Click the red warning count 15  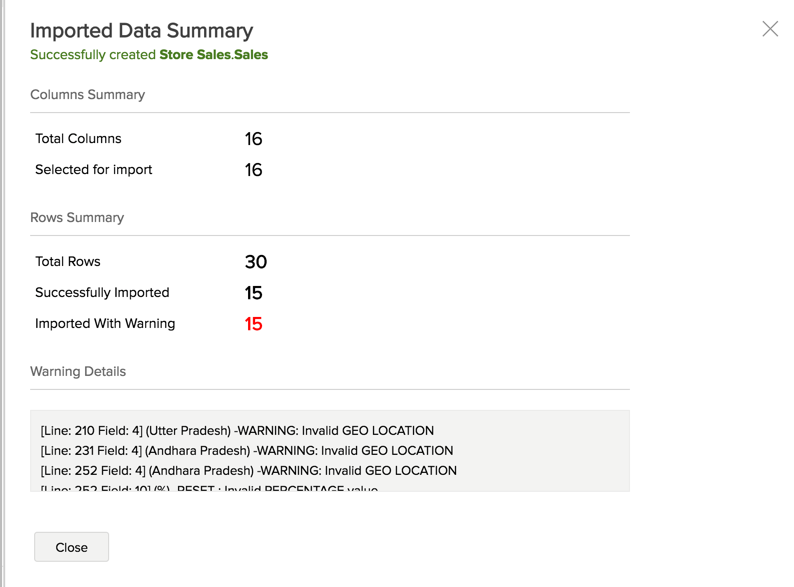click(253, 324)
